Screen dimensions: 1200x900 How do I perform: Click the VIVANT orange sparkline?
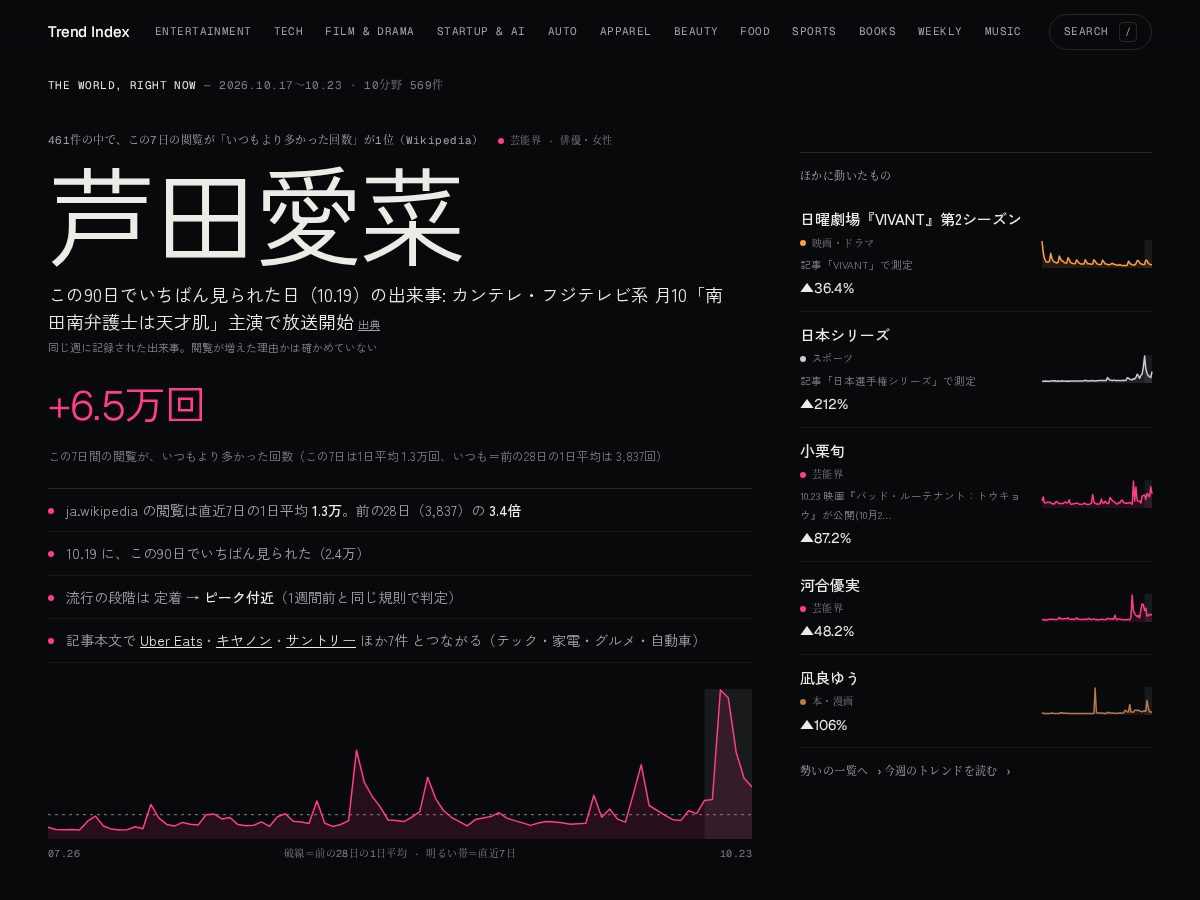click(1097, 254)
